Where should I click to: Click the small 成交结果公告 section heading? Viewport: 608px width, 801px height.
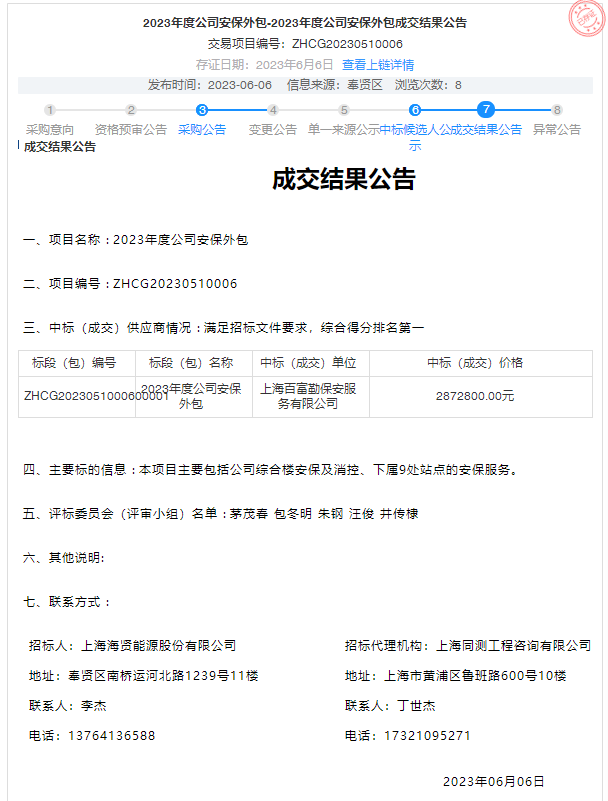pos(60,147)
